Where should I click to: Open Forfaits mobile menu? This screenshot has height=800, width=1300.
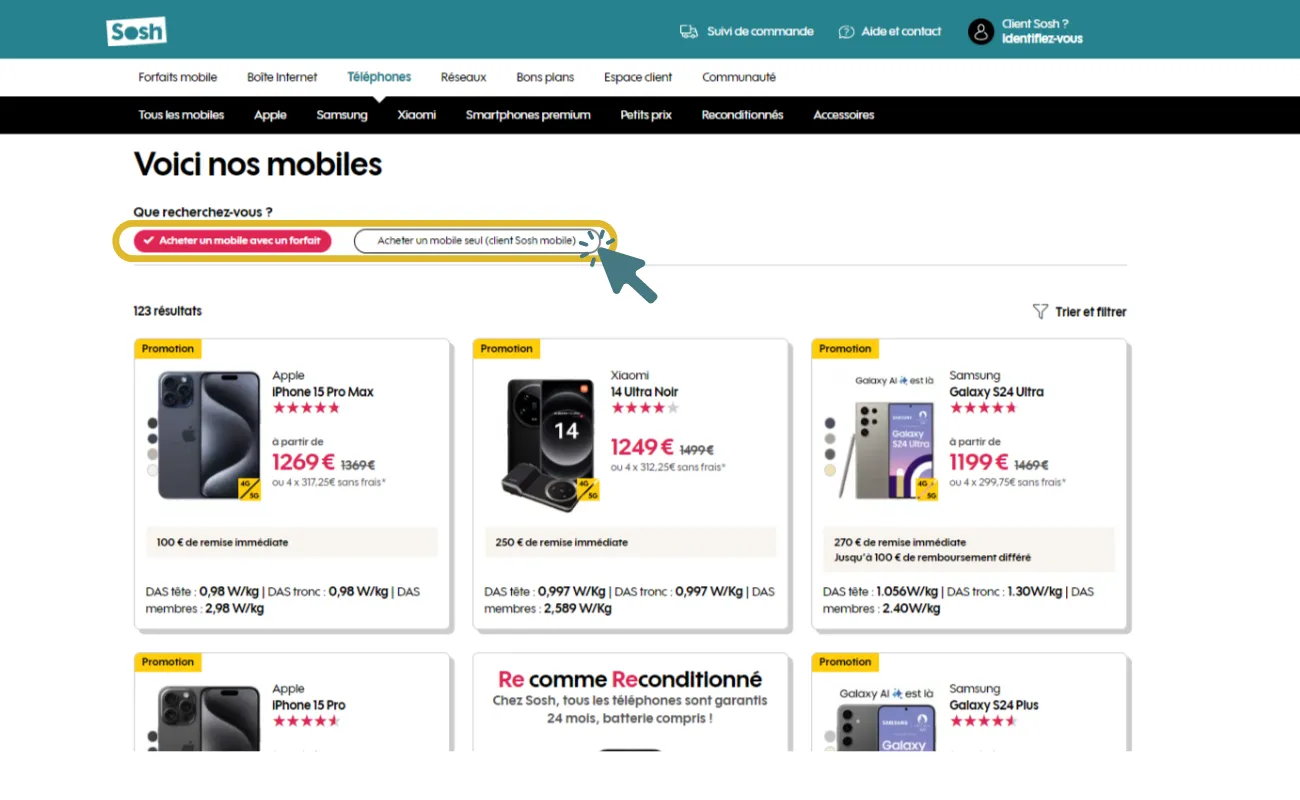(178, 77)
